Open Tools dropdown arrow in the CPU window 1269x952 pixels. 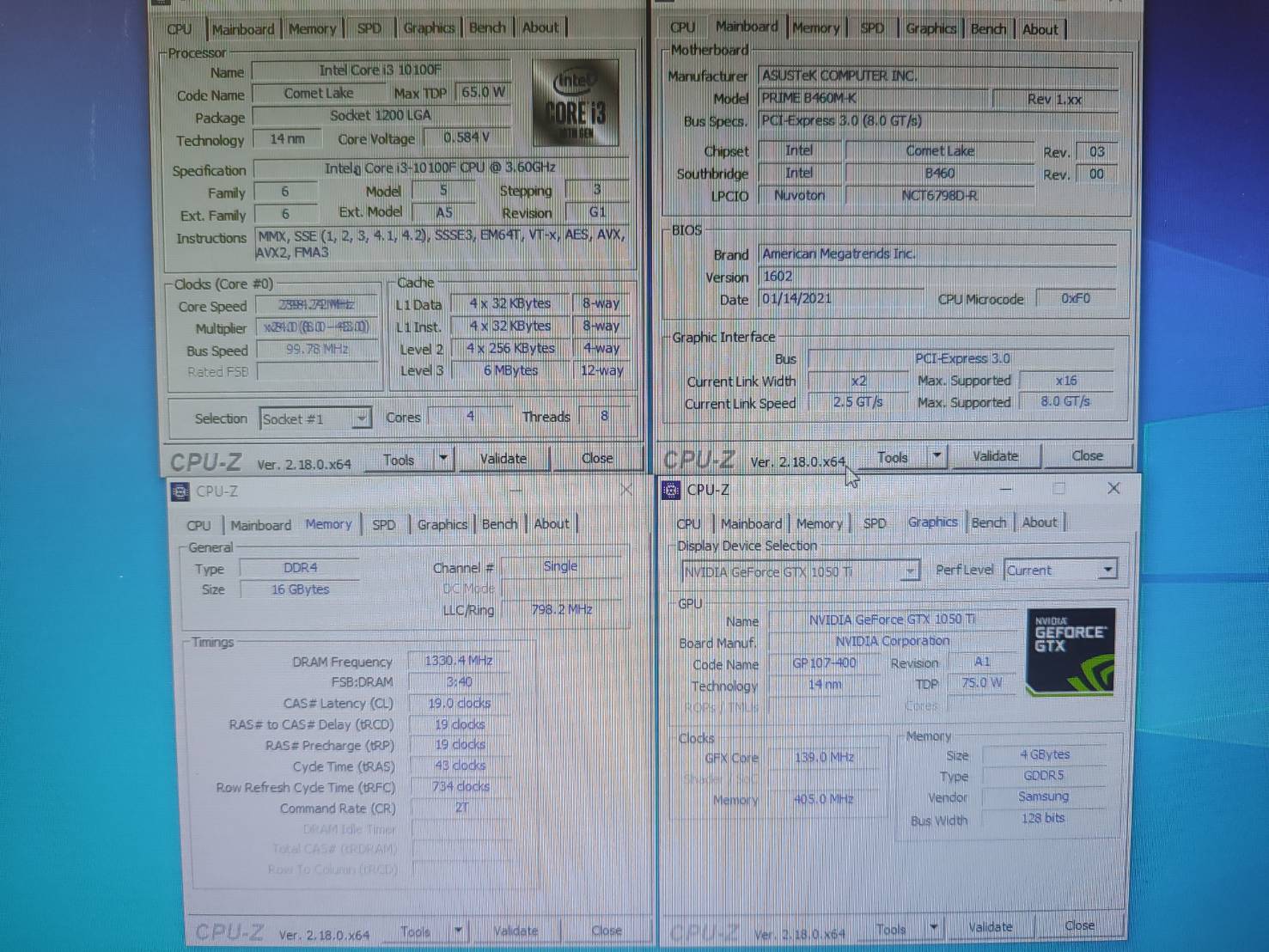[442, 459]
